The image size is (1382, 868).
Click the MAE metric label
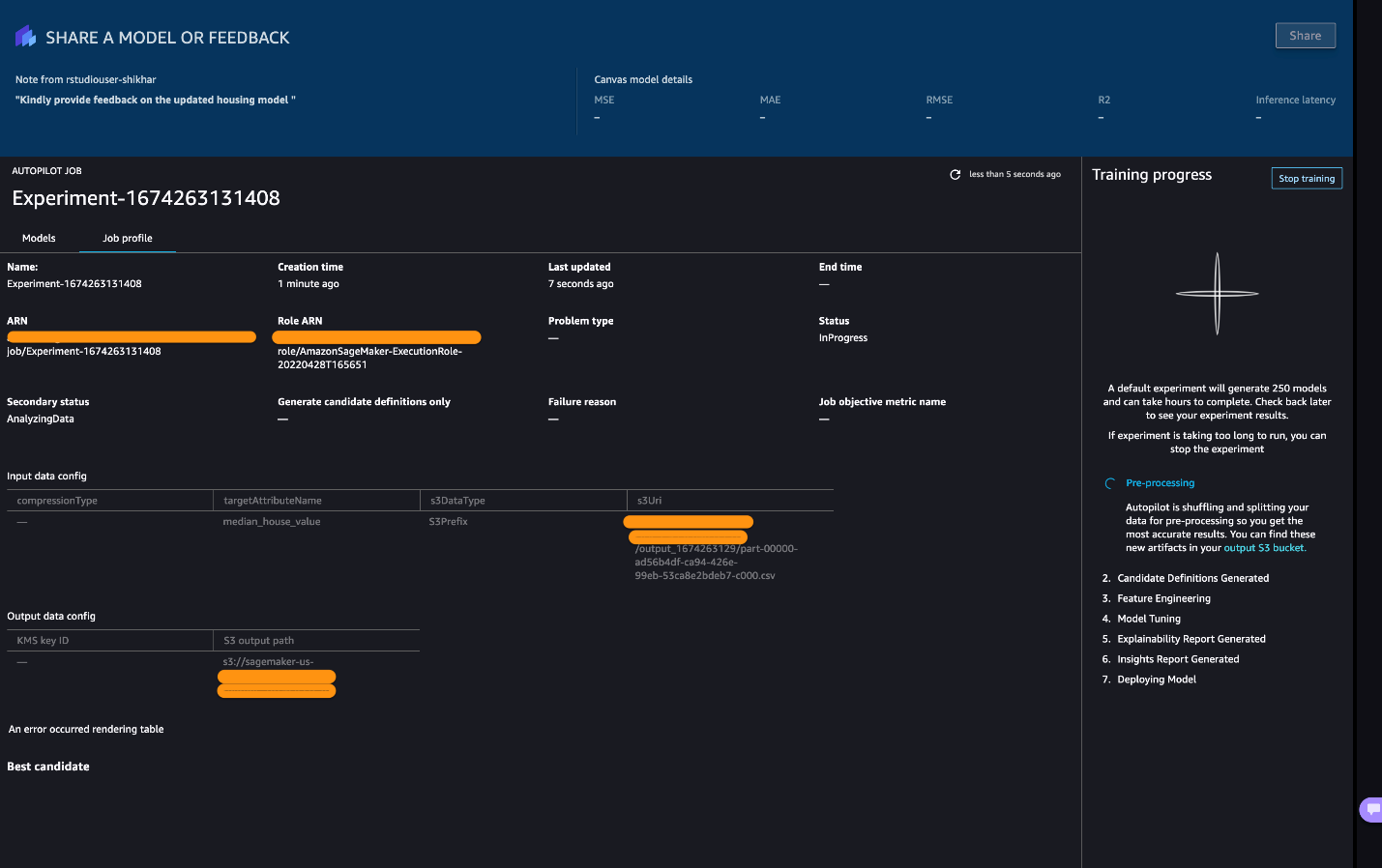point(770,101)
